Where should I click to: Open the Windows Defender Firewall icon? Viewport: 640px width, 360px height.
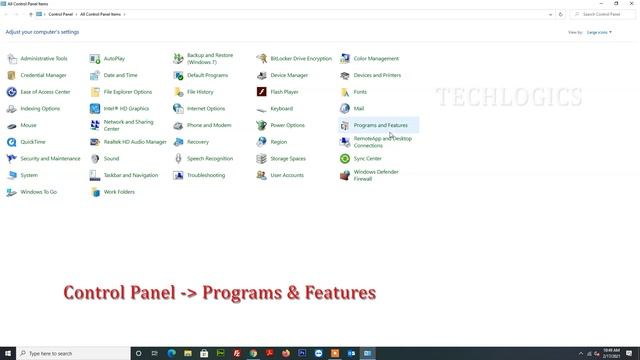(x=345, y=176)
